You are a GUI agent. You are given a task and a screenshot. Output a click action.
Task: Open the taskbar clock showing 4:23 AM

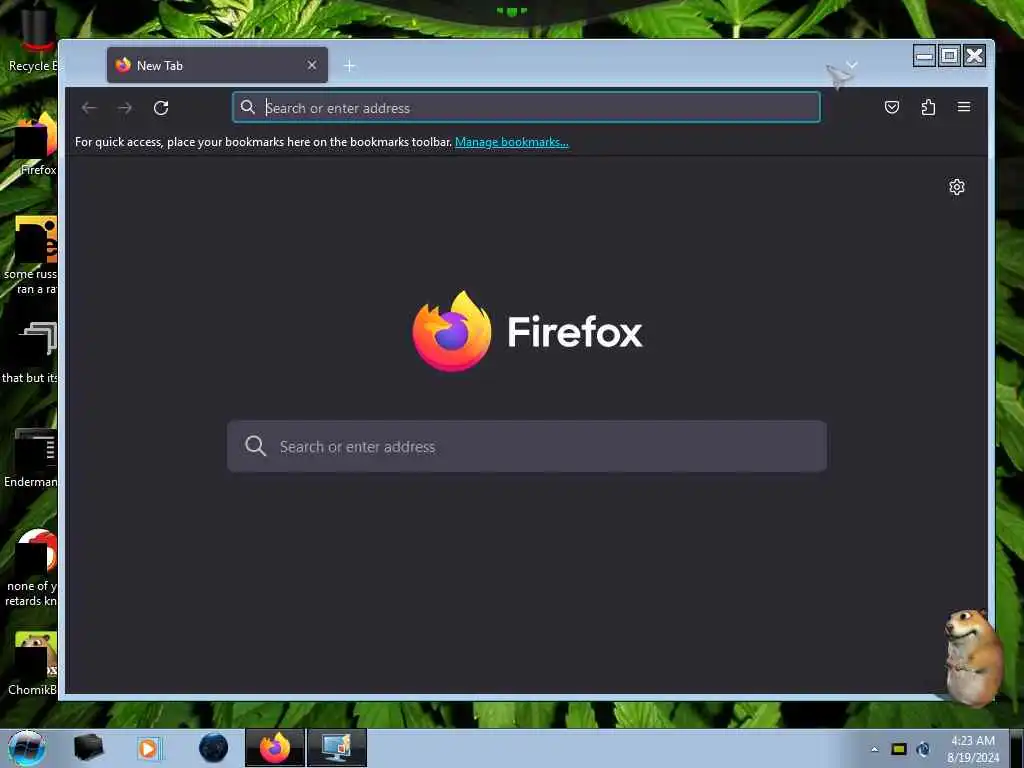(x=973, y=749)
